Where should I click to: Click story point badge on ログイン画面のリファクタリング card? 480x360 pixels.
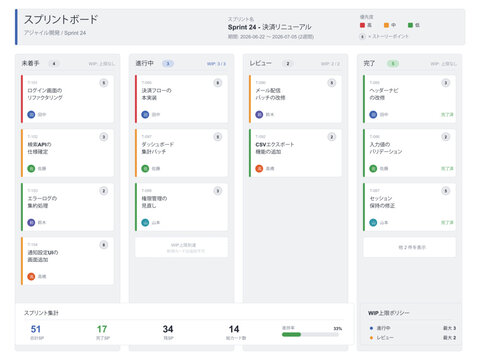click(x=104, y=83)
